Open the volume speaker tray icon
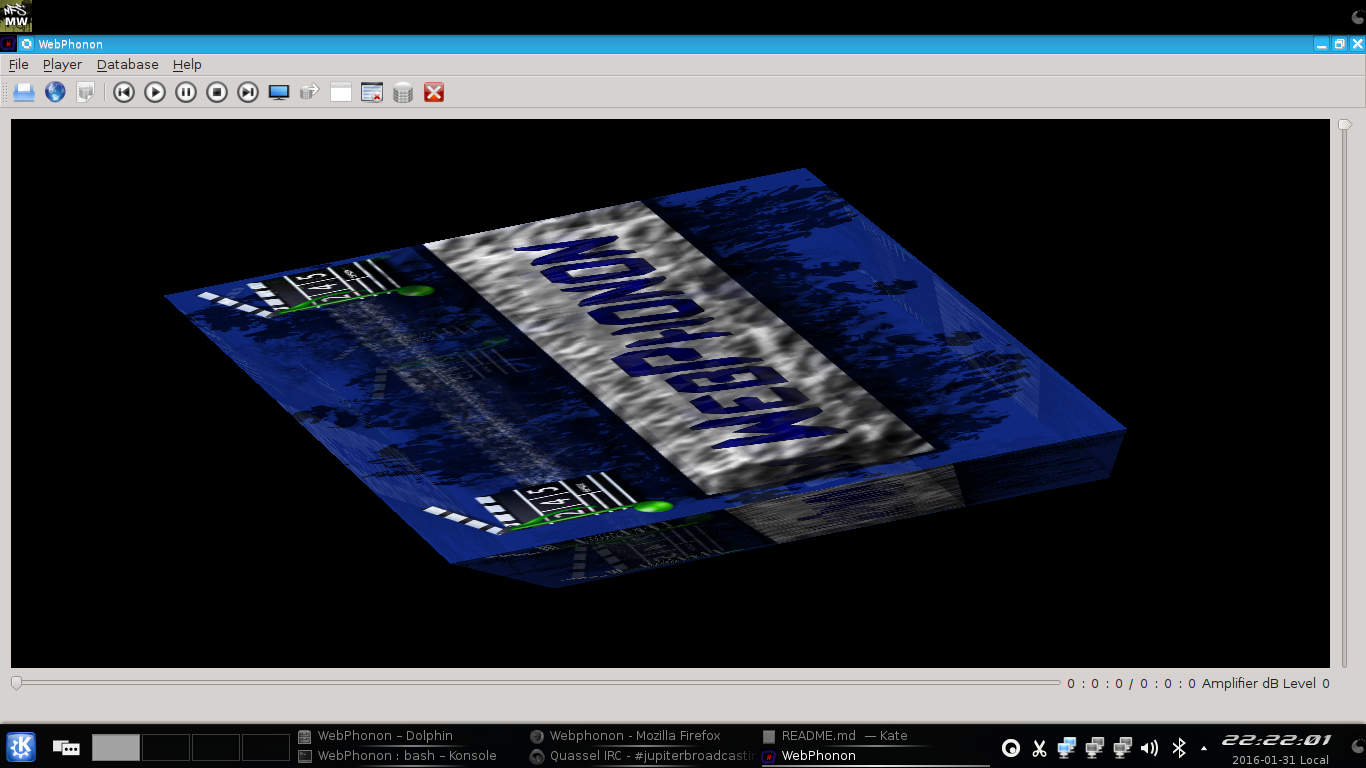The width and height of the screenshot is (1366, 768). pos(1150,747)
